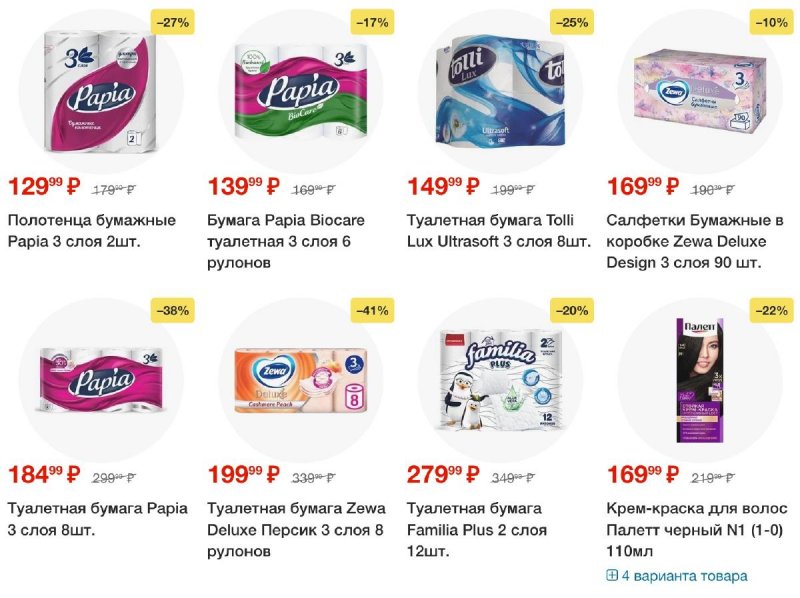Open the Familia Plus toilet paper image

point(500,380)
